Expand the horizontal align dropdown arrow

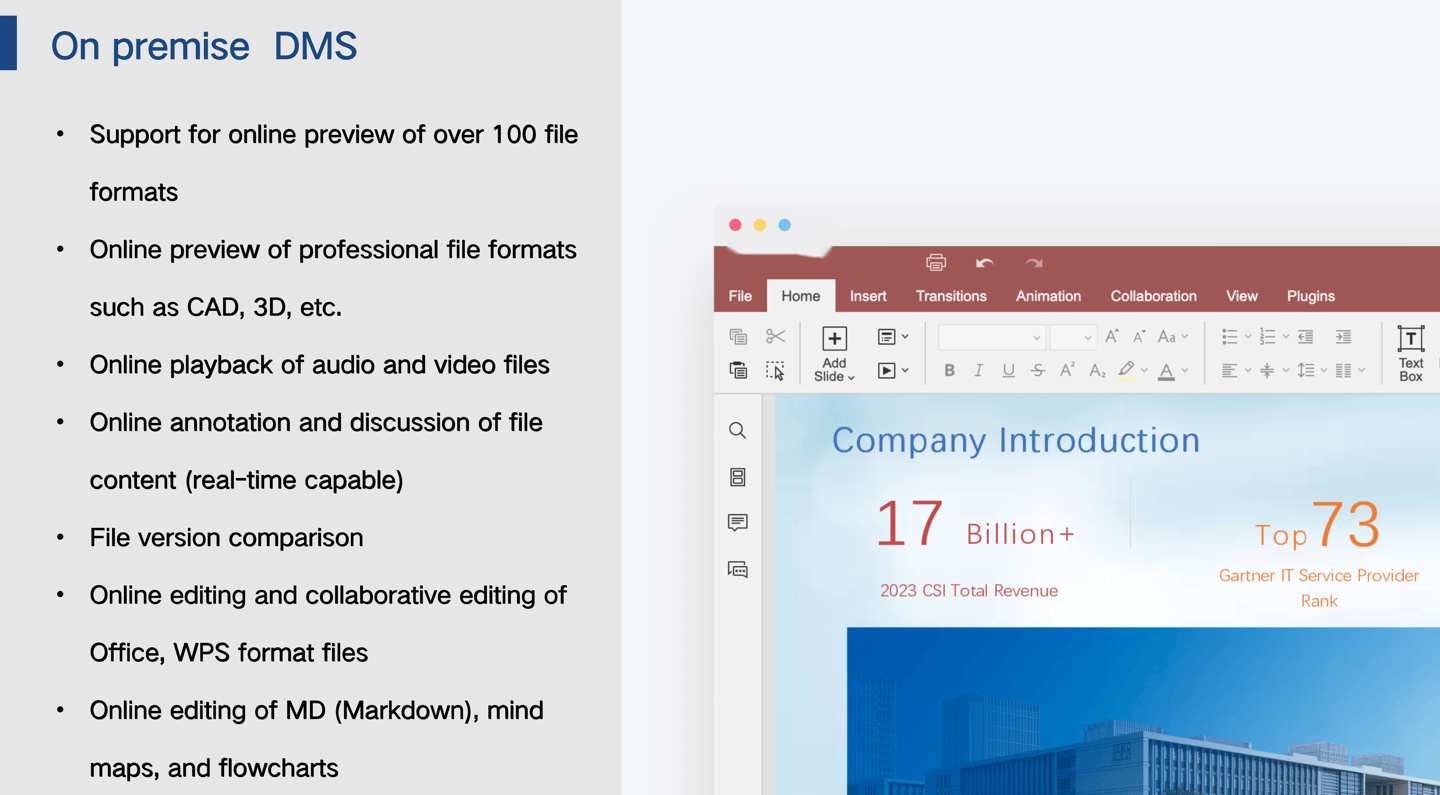1248,371
